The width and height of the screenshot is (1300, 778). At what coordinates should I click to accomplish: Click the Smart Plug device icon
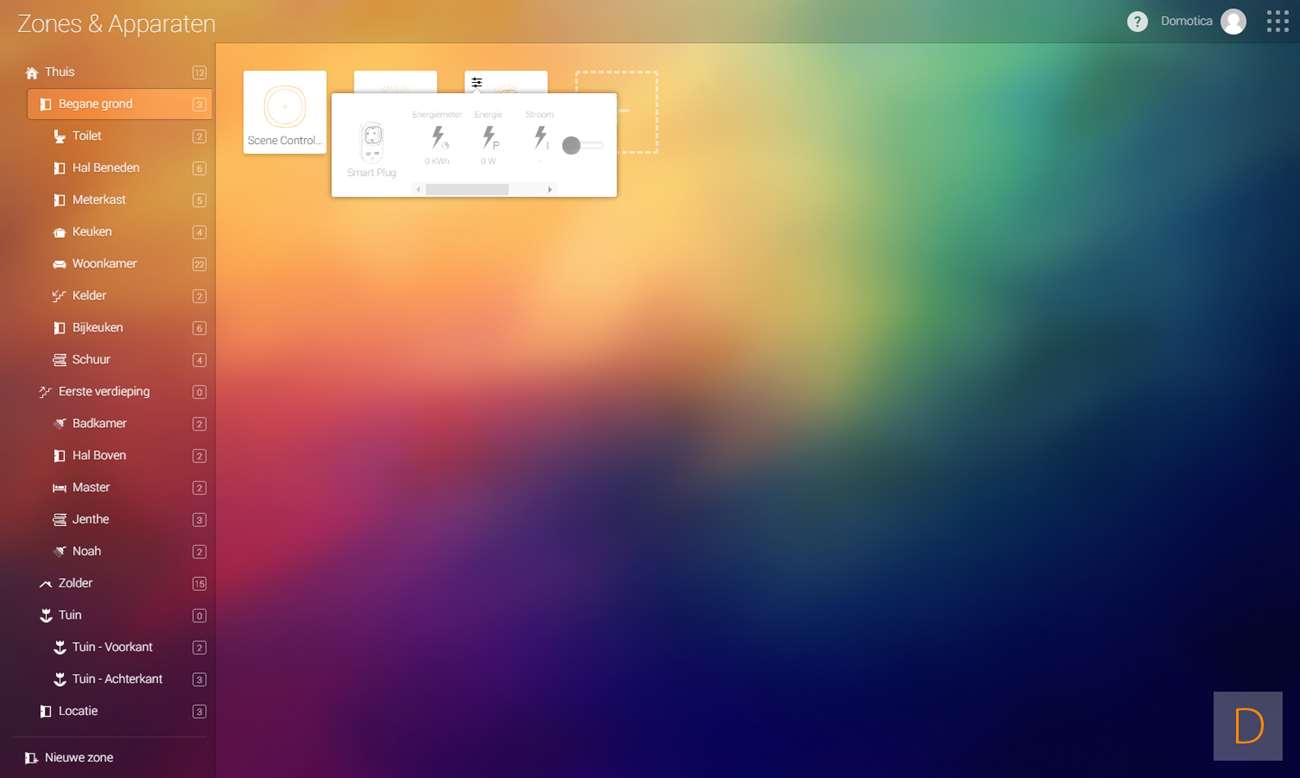pyautogui.click(x=372, y=141)
